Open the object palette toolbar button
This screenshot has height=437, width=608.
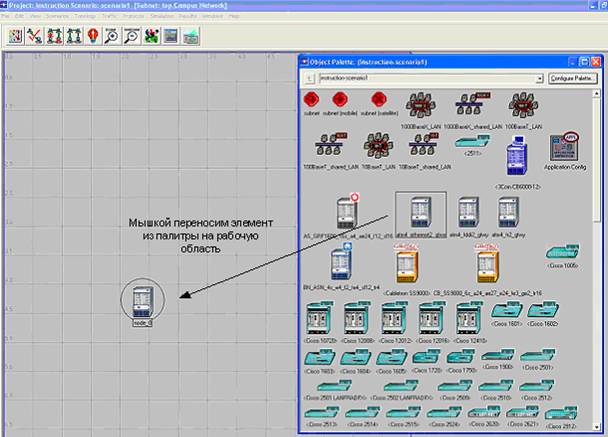coord(16,36)
